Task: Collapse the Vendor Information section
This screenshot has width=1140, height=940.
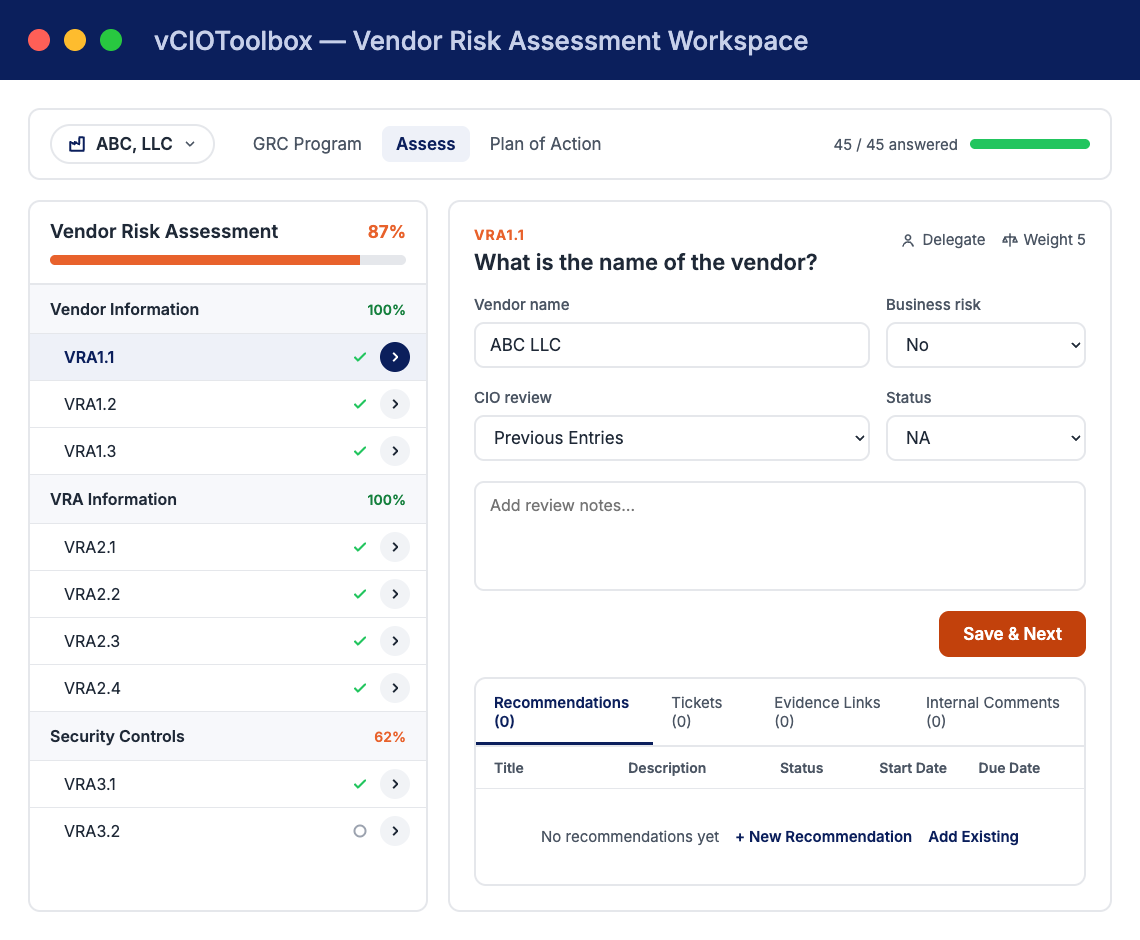Action: [228, 309]
